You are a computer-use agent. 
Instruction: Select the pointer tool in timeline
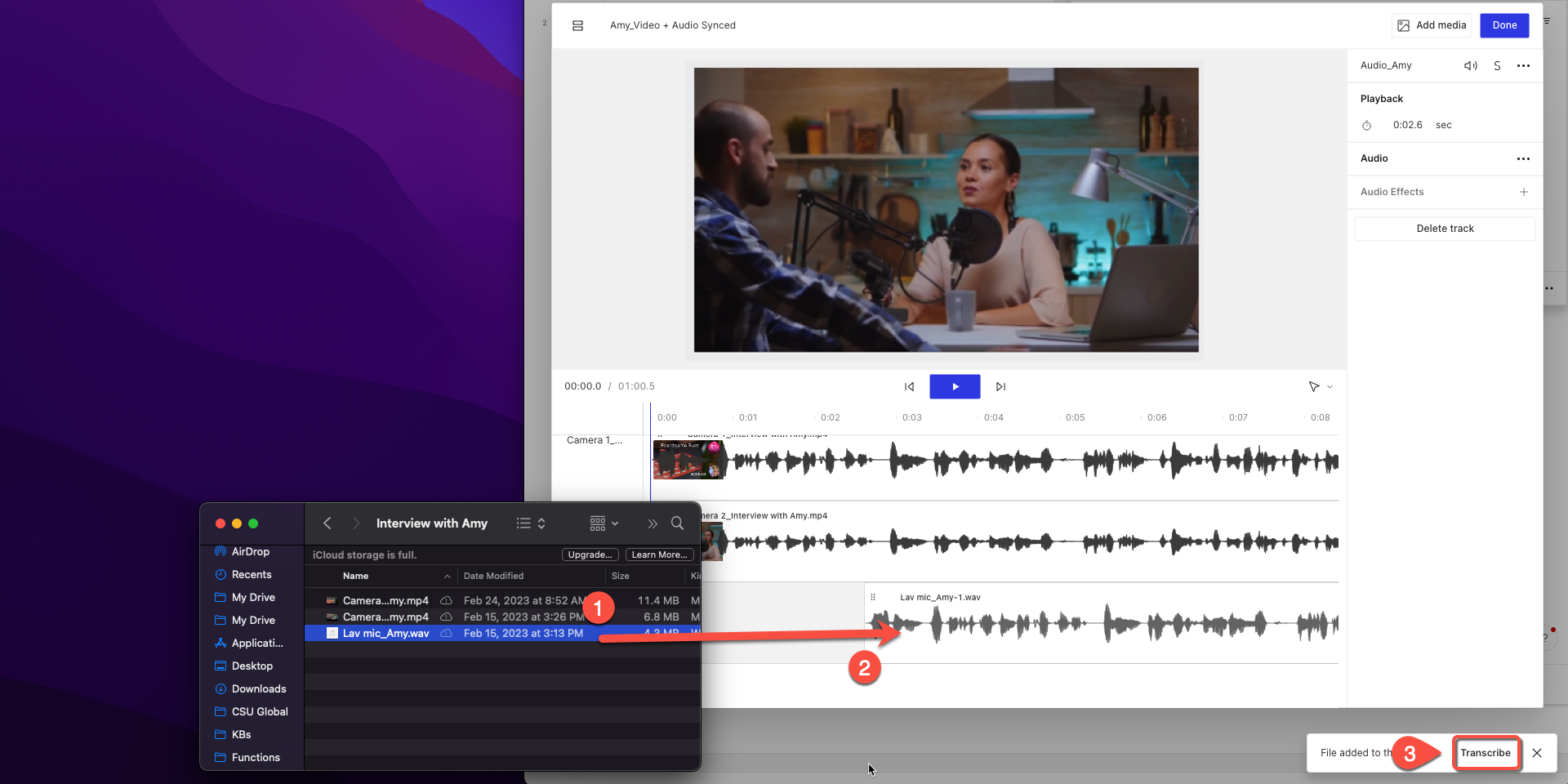pos(1313,386)
